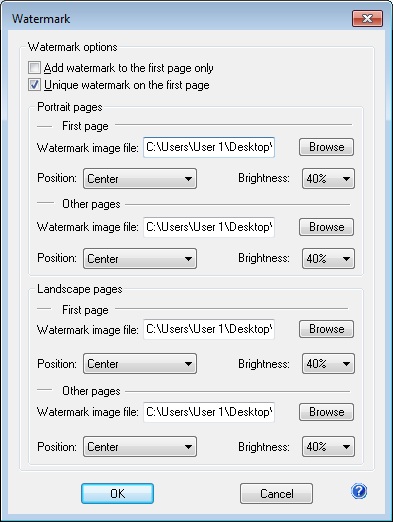393x522 pixels.
Task: Click Landscape other pages watermark file field
Action: (x=209, y=412)
